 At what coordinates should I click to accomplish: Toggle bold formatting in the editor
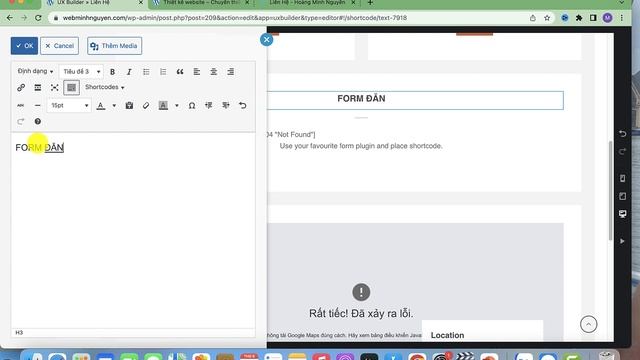click(x=112, y=72)
